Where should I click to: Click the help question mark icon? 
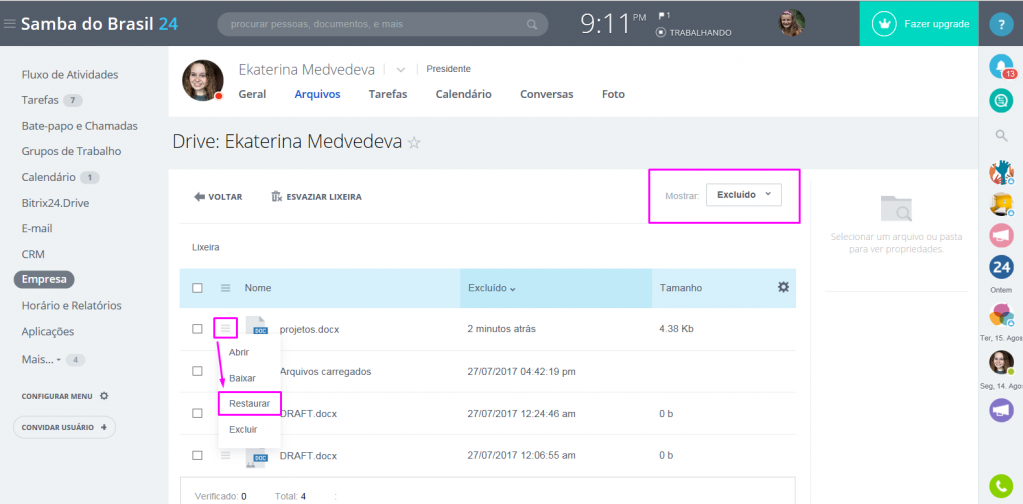[1001, 24]
